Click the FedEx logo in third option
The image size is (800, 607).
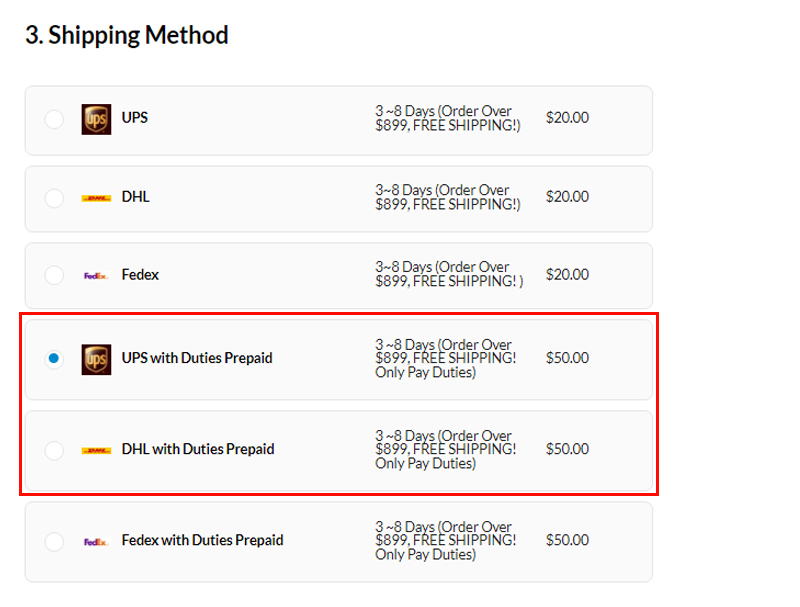pos(96,276)
